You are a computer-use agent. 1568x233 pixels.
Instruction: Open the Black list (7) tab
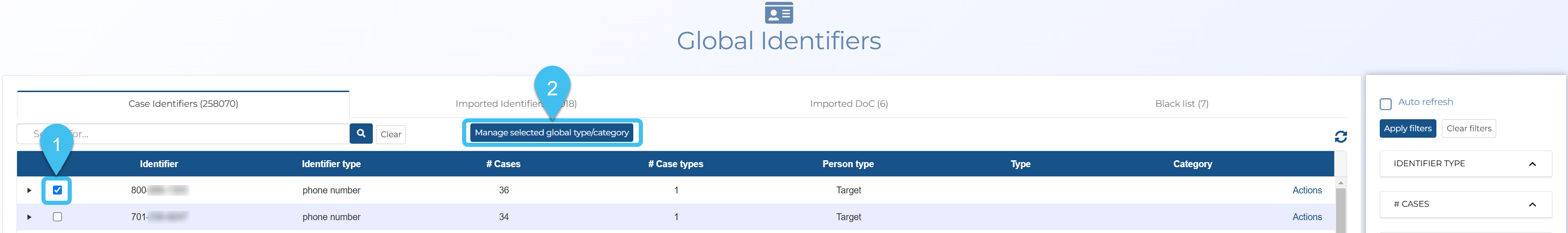pyautogui.click(x=1181, y=104)
